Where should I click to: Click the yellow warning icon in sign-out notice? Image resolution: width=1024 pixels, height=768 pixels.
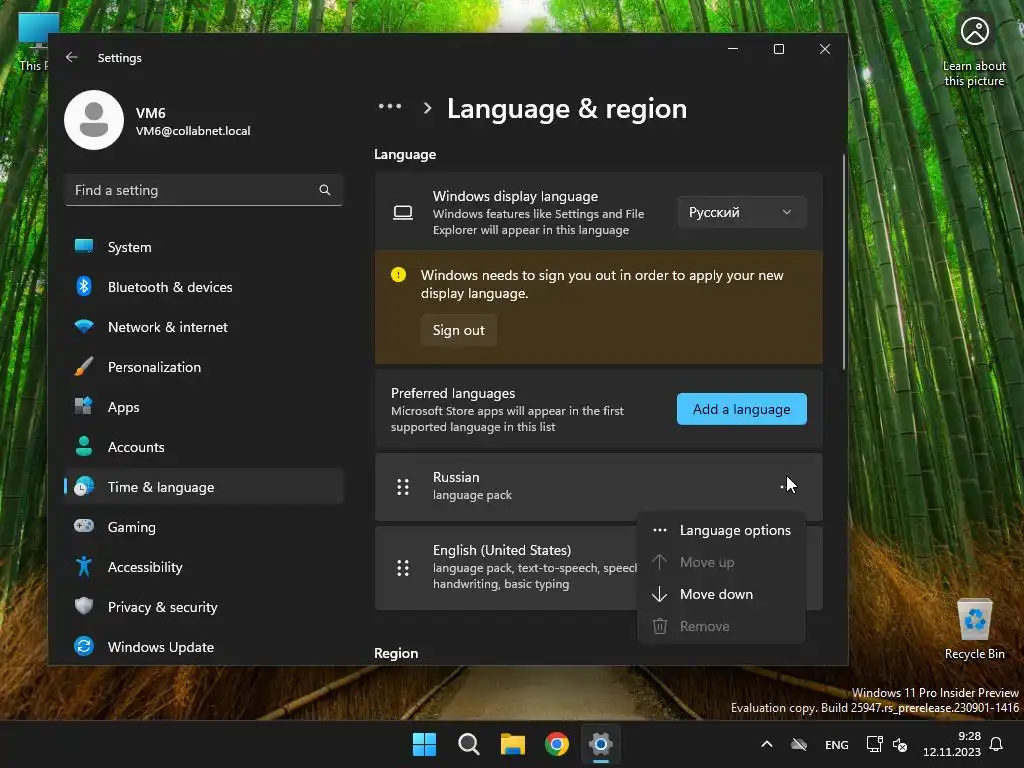click(398, 275)
